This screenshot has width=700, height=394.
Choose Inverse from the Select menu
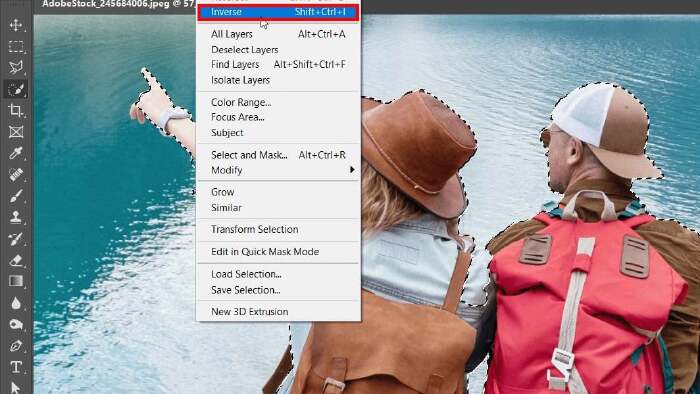click(x=278, y=12)
